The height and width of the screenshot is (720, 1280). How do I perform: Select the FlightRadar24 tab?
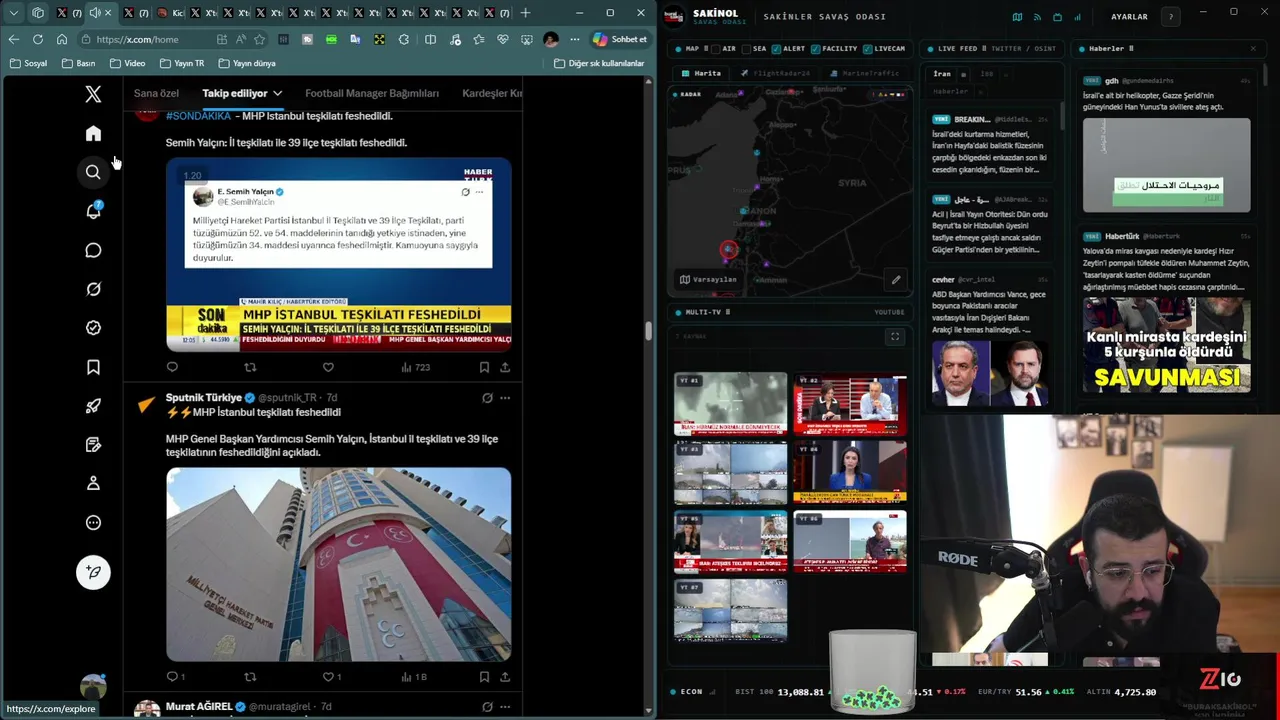coord(775,73)
